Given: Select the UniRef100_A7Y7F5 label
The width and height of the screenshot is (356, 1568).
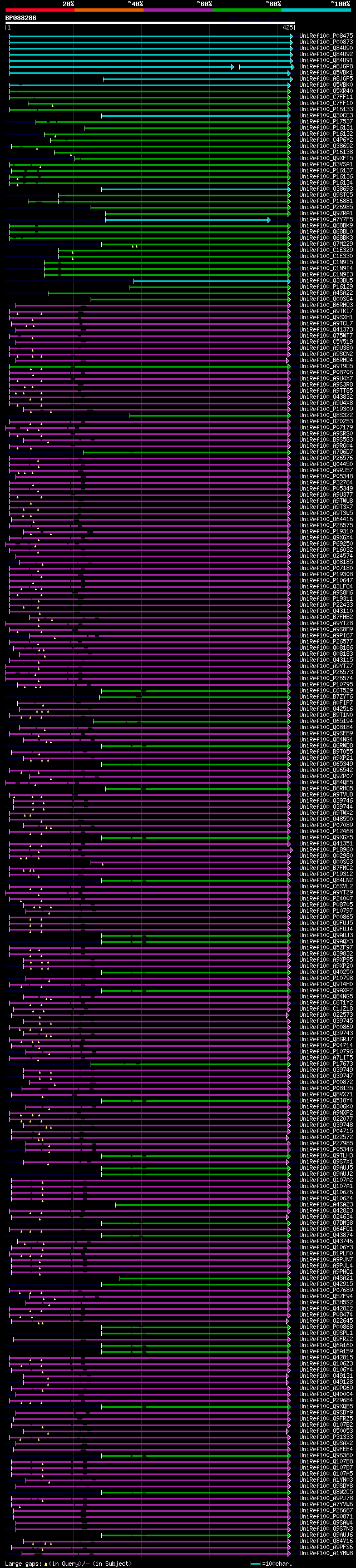Looking at the screenshot, I should pos(326,220).
